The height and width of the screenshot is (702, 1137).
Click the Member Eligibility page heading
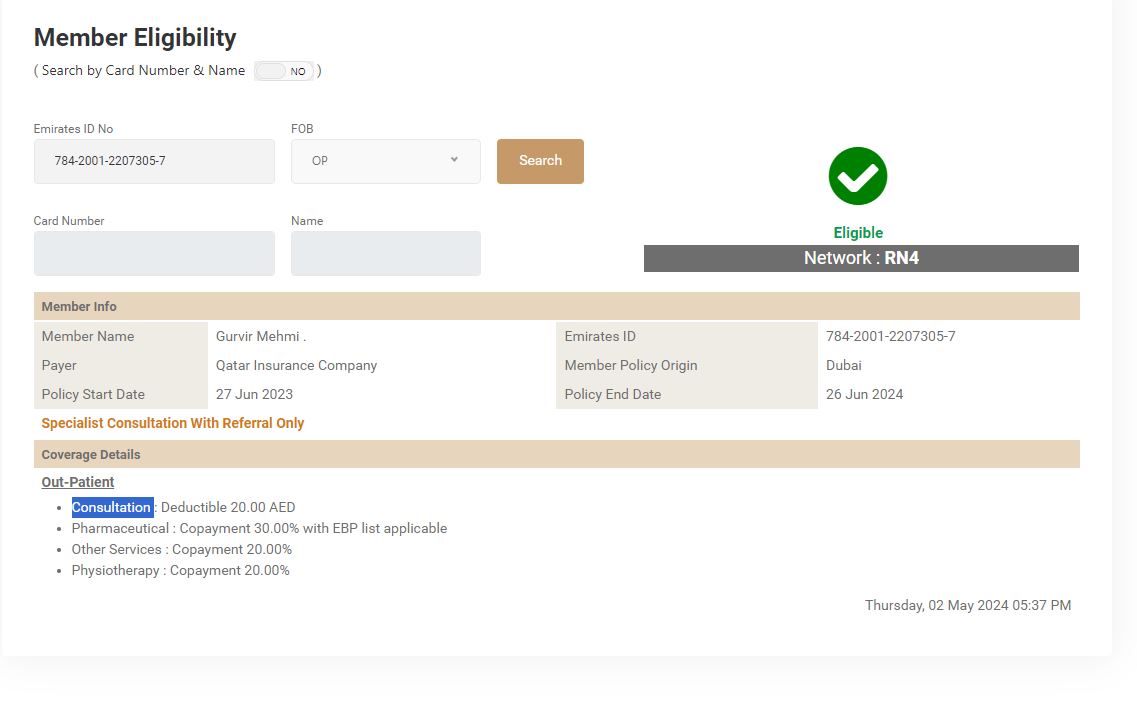click(x=135, y=38)
